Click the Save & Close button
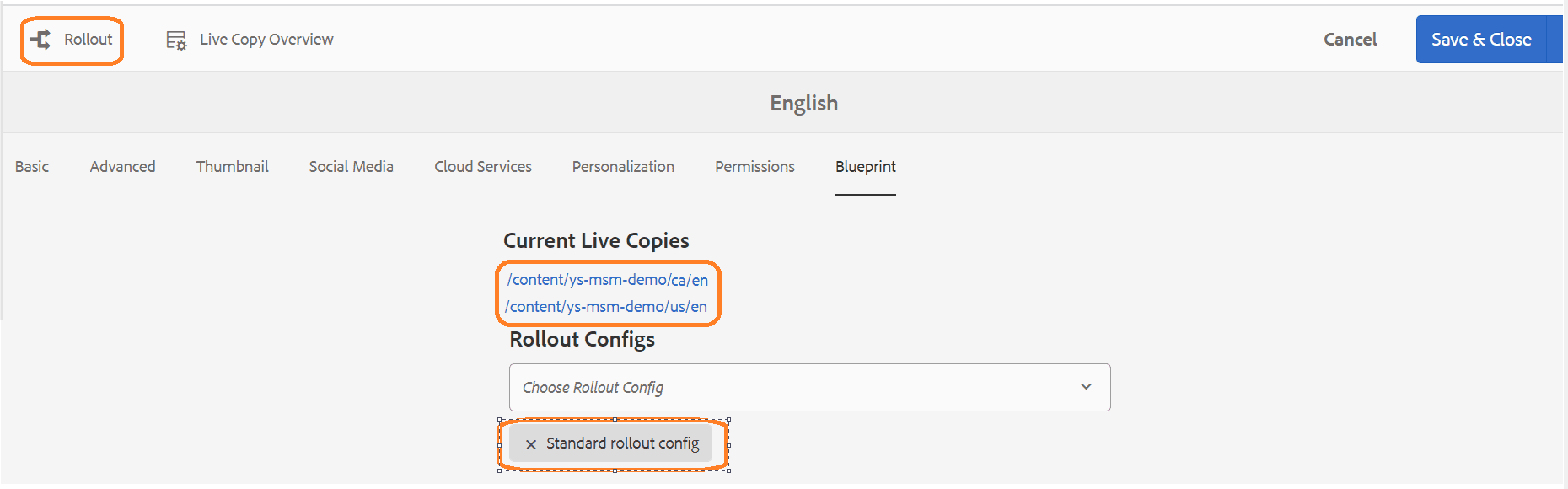Screen dimensions: 1568x489 (1481, 40)
